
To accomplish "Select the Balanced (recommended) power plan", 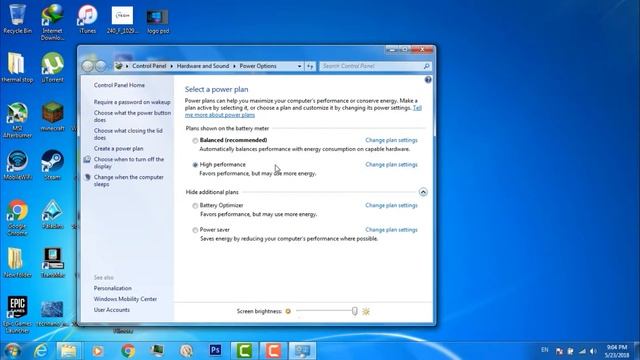I will (x=195, y=140).
